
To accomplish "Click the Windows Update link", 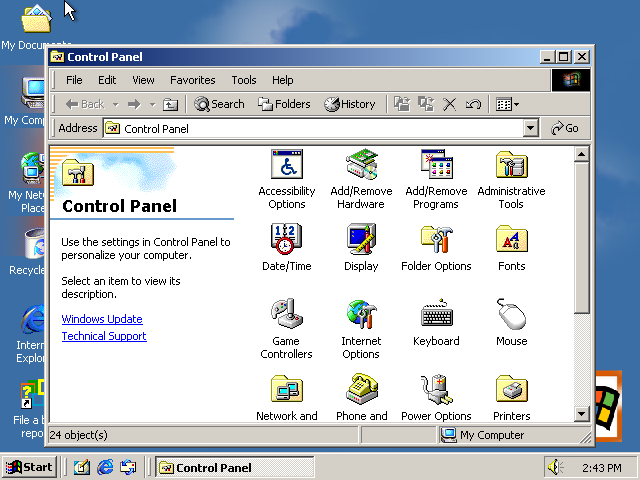I will [x=102, y=319].
